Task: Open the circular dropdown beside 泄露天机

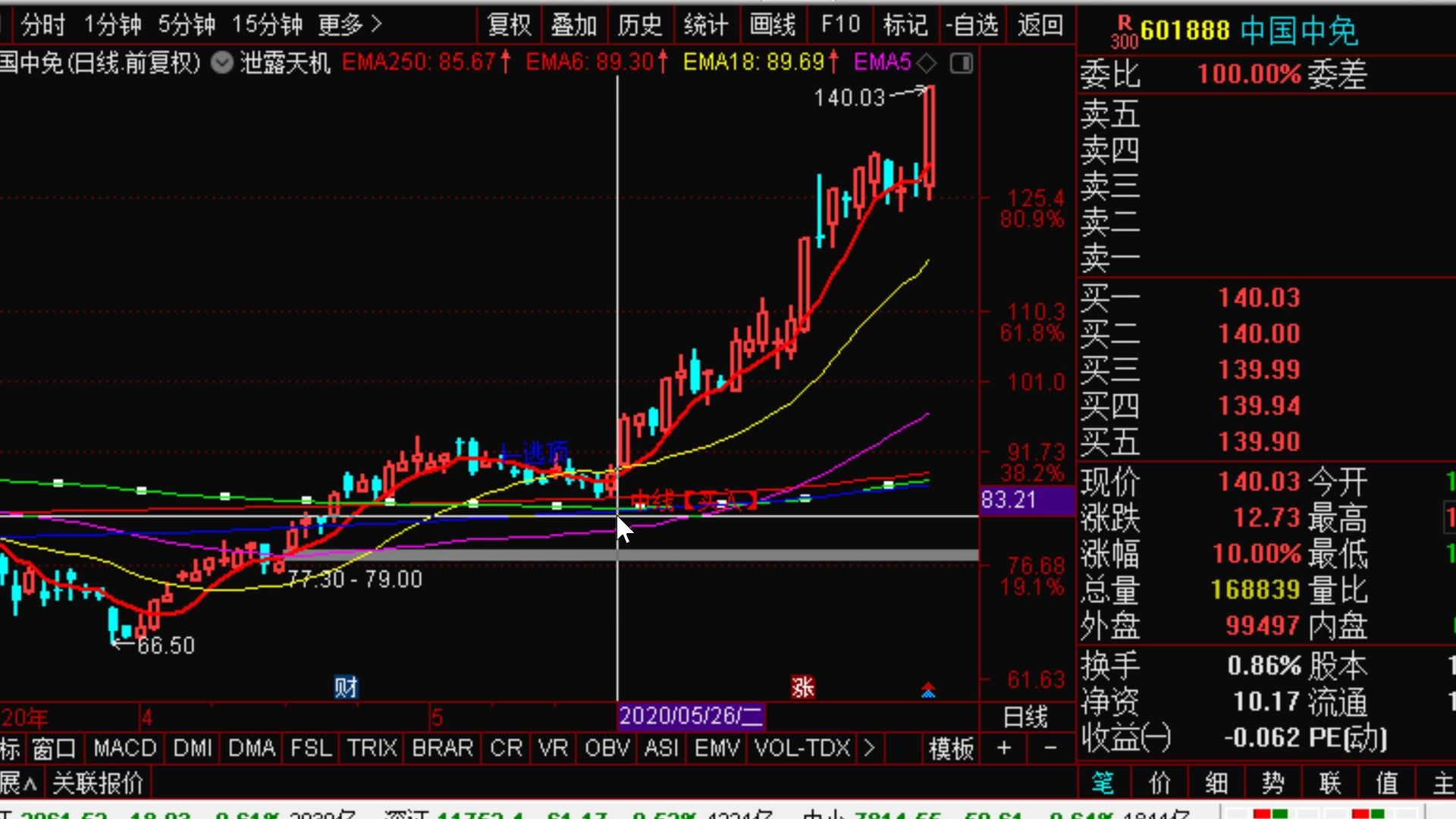Action: 221,62
